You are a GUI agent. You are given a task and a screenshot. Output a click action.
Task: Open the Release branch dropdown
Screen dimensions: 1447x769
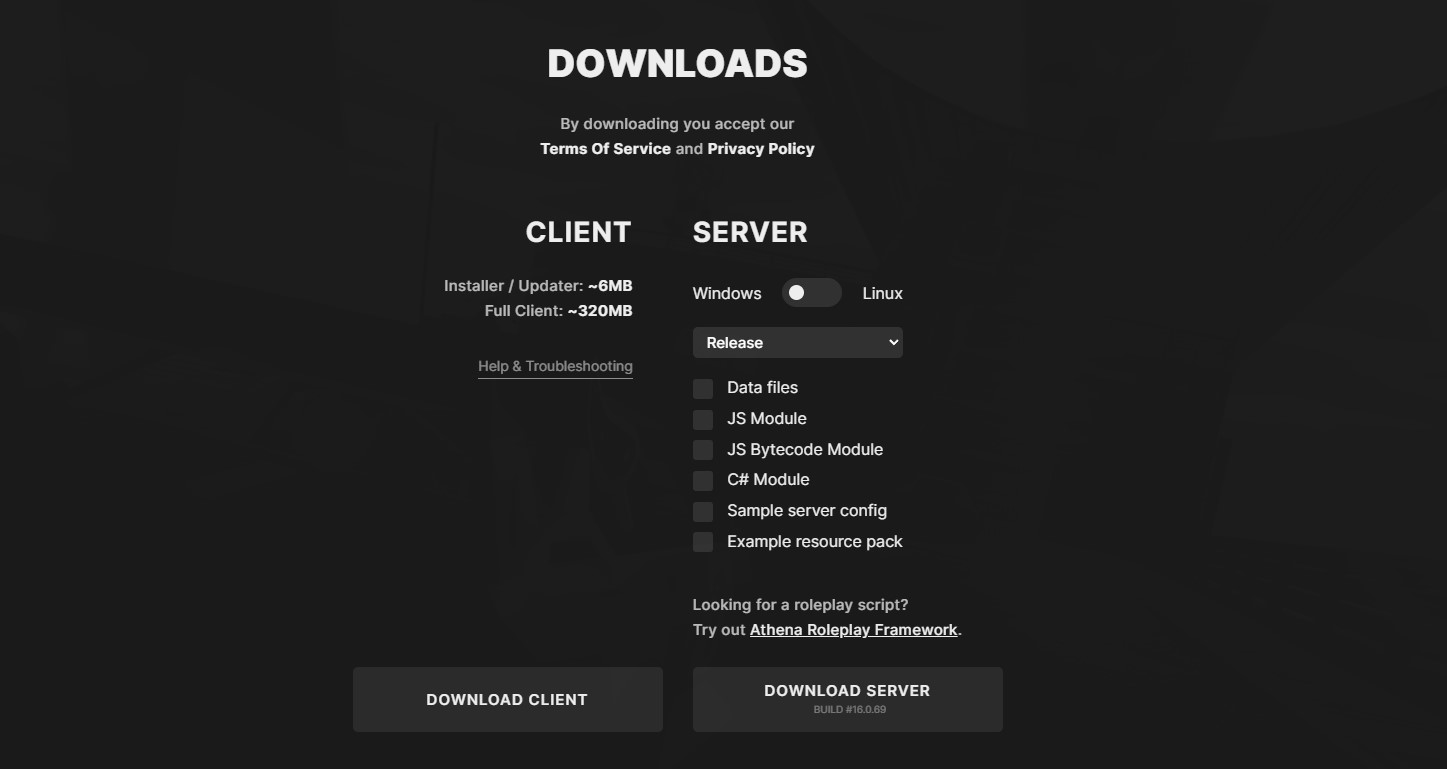(x=797, y=343)
